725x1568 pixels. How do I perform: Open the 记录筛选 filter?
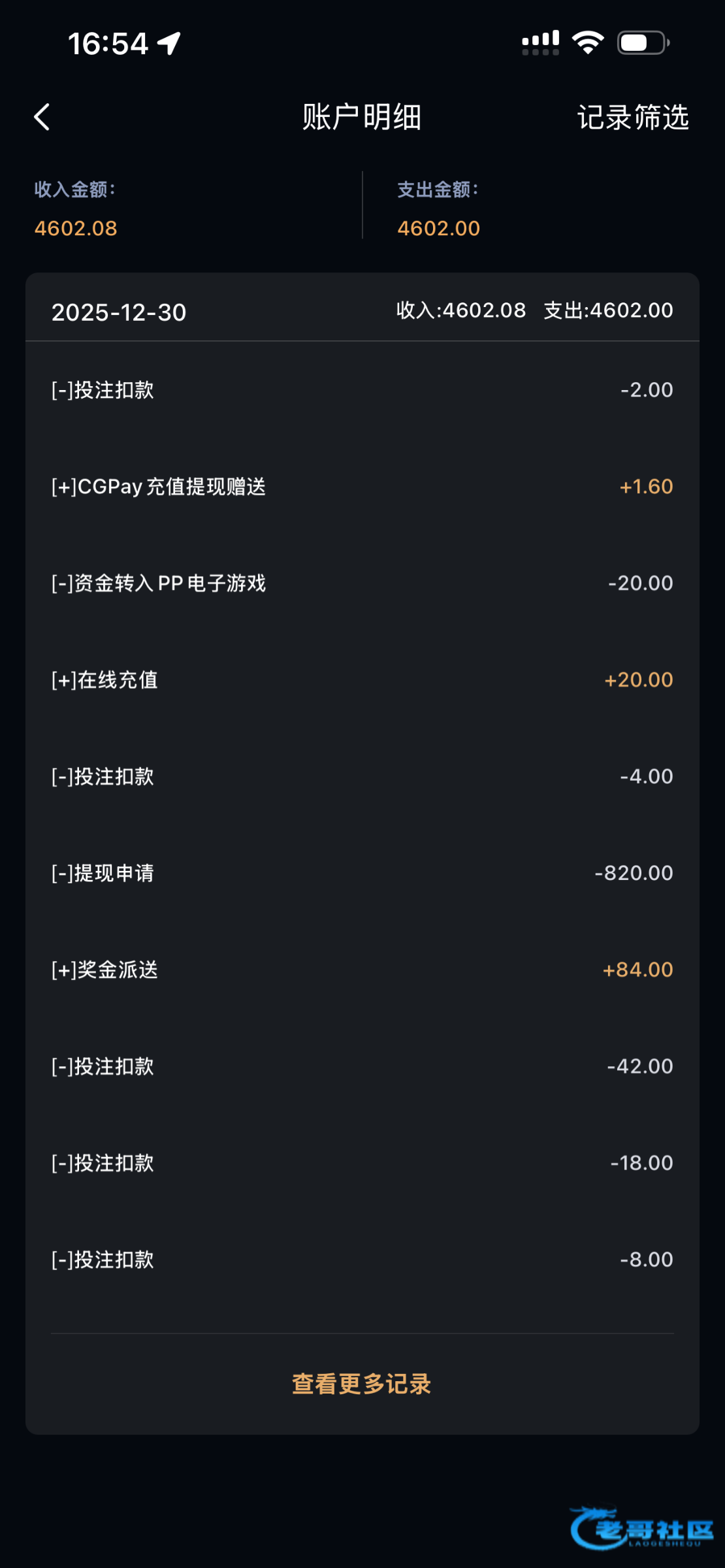click(632, 118)
